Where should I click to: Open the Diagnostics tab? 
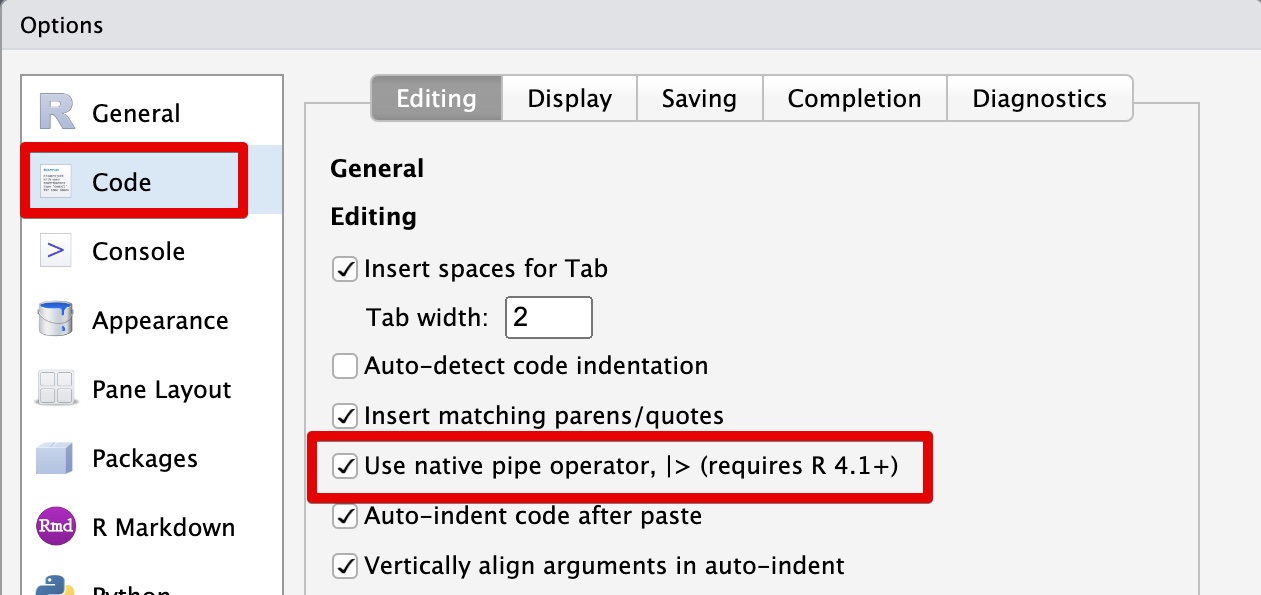click(x=1040, y=98)
